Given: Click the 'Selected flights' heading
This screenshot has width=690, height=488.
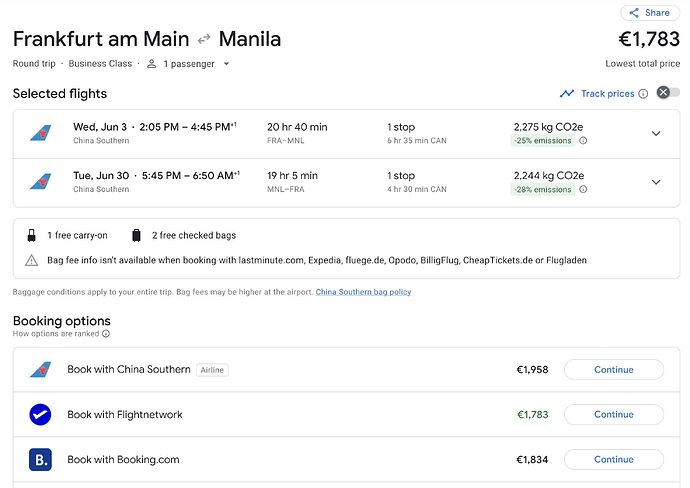Looking at the screenshot, I should [x=60, y=94].
